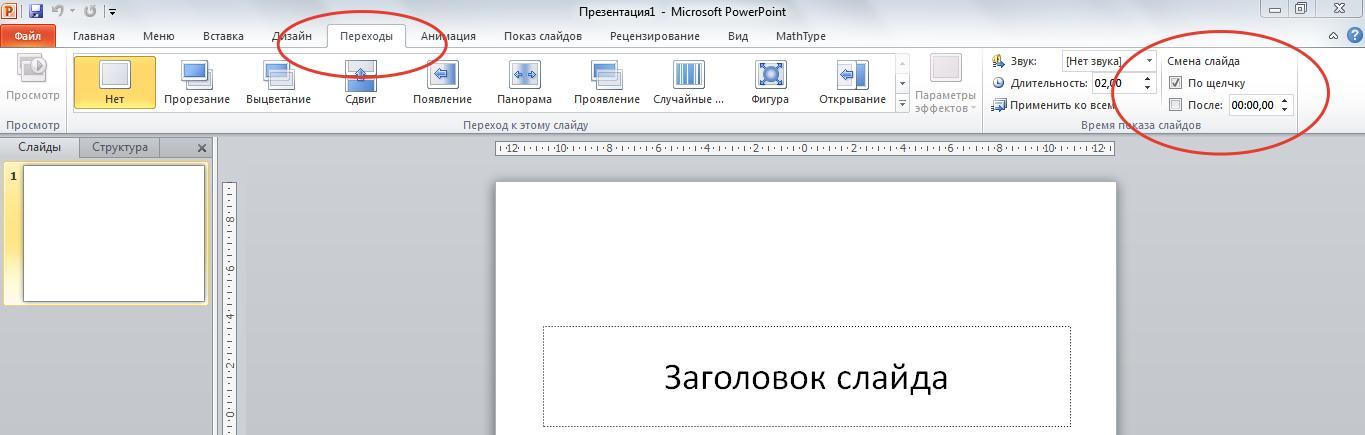1365x435 pixels.
Task: Apply the 'Выцветание' transition
Action: click(x=278, y=82)
